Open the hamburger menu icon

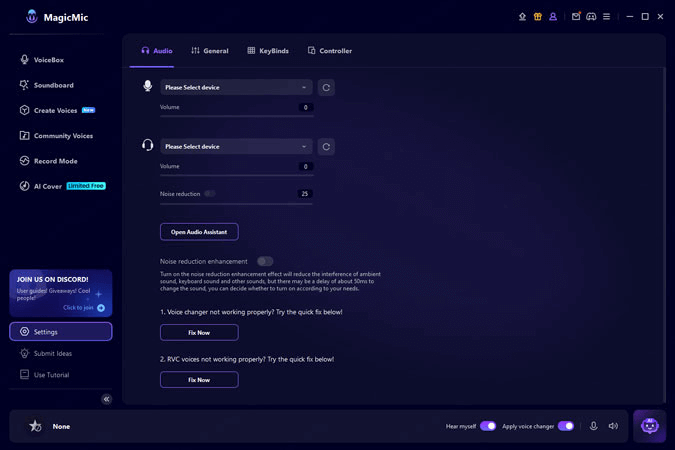607,16
